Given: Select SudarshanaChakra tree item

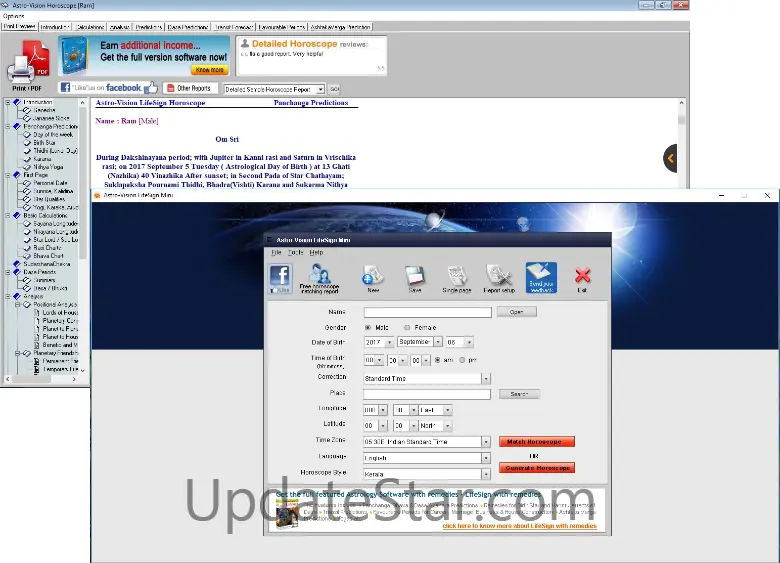Looking at the screenshot, I should [47, 264].
